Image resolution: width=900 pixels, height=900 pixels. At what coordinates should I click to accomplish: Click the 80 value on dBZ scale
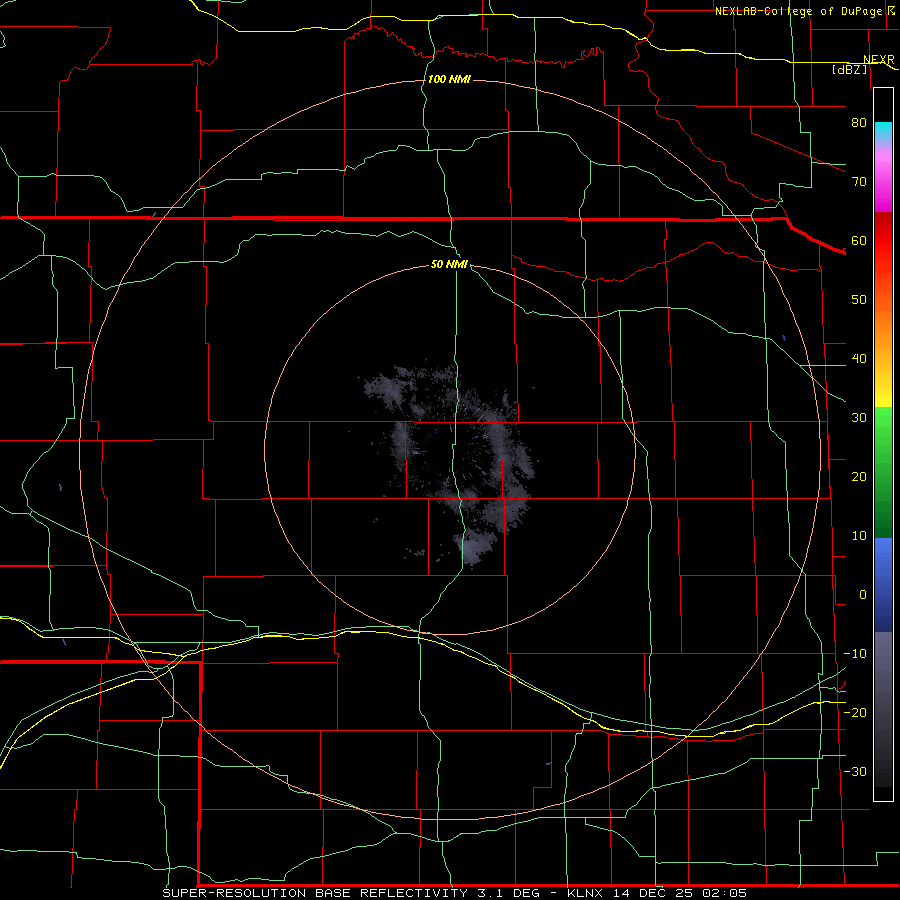click(x=859, y=122)
